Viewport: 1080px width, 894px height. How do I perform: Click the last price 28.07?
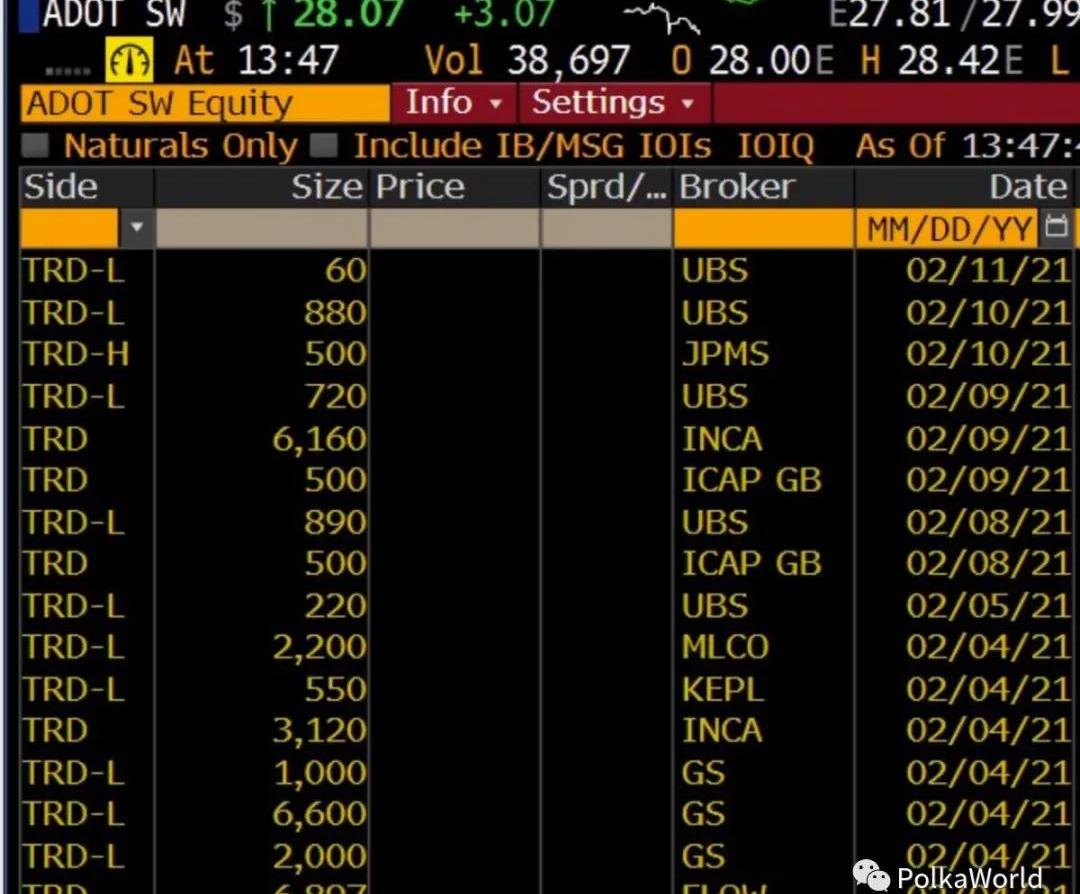tap(349, 14)
